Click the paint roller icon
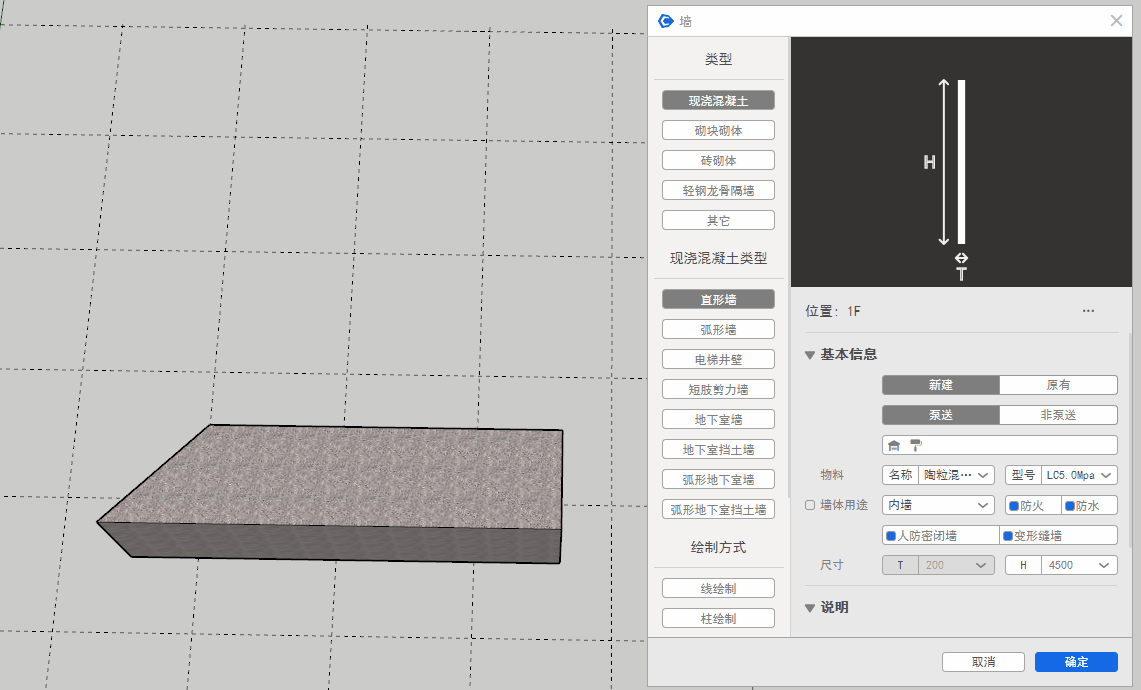1141x690 pixels. [x=915, y=445]
